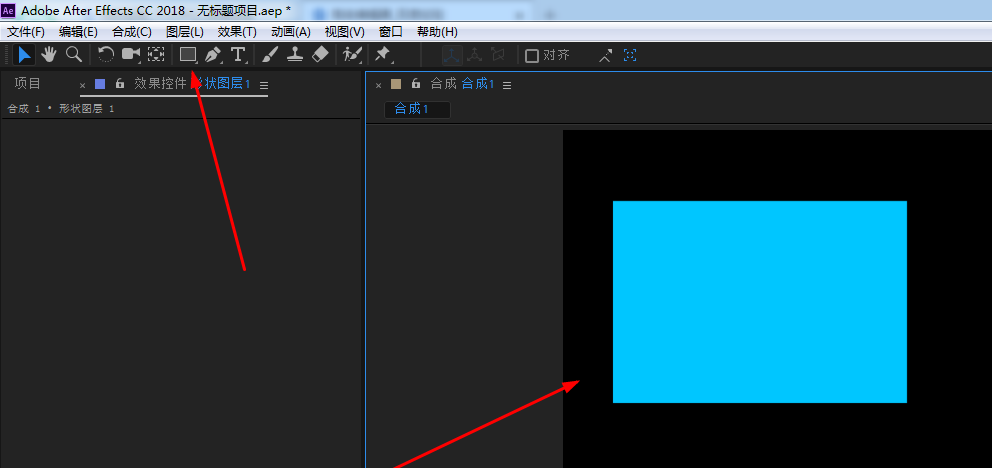Toggle lock on the effect controls panel
992x468 pixels.
120,84
